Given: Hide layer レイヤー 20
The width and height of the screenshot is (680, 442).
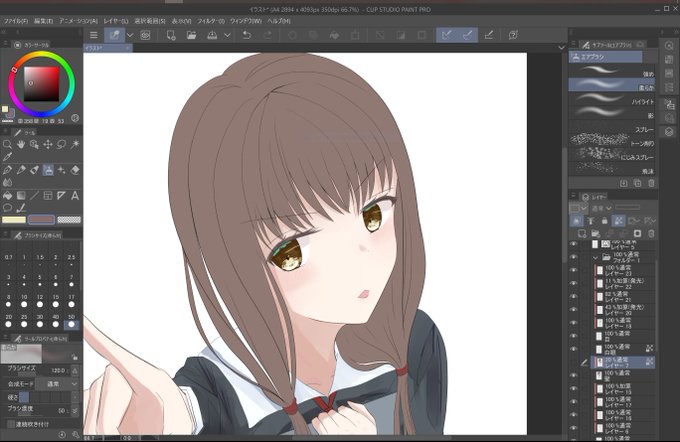Looking at the screenshot, I should click(x=574, y=310).
